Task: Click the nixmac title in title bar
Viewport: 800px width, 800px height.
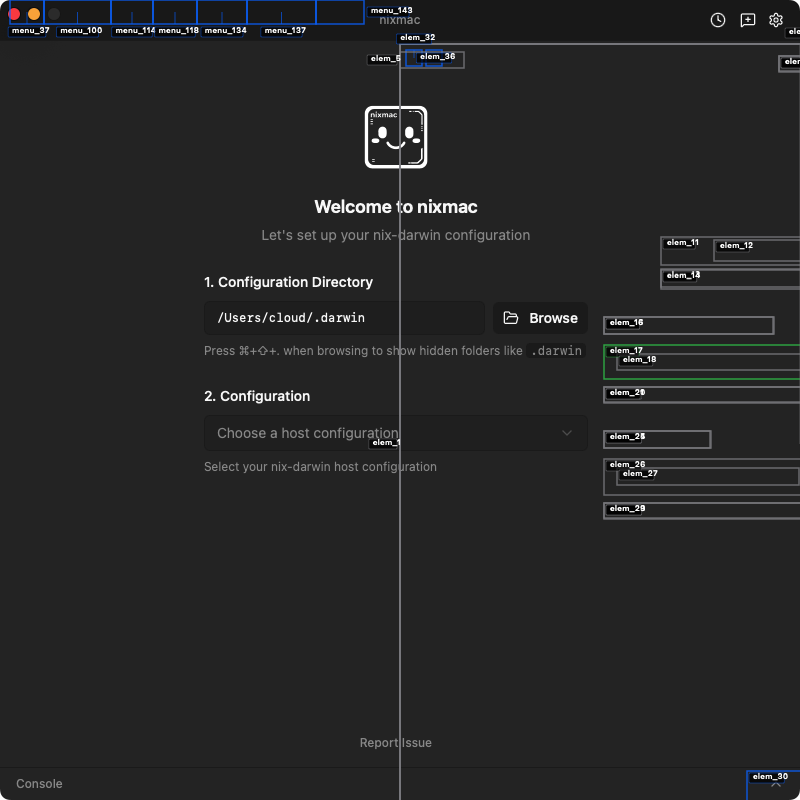Action: pos(400,20)
